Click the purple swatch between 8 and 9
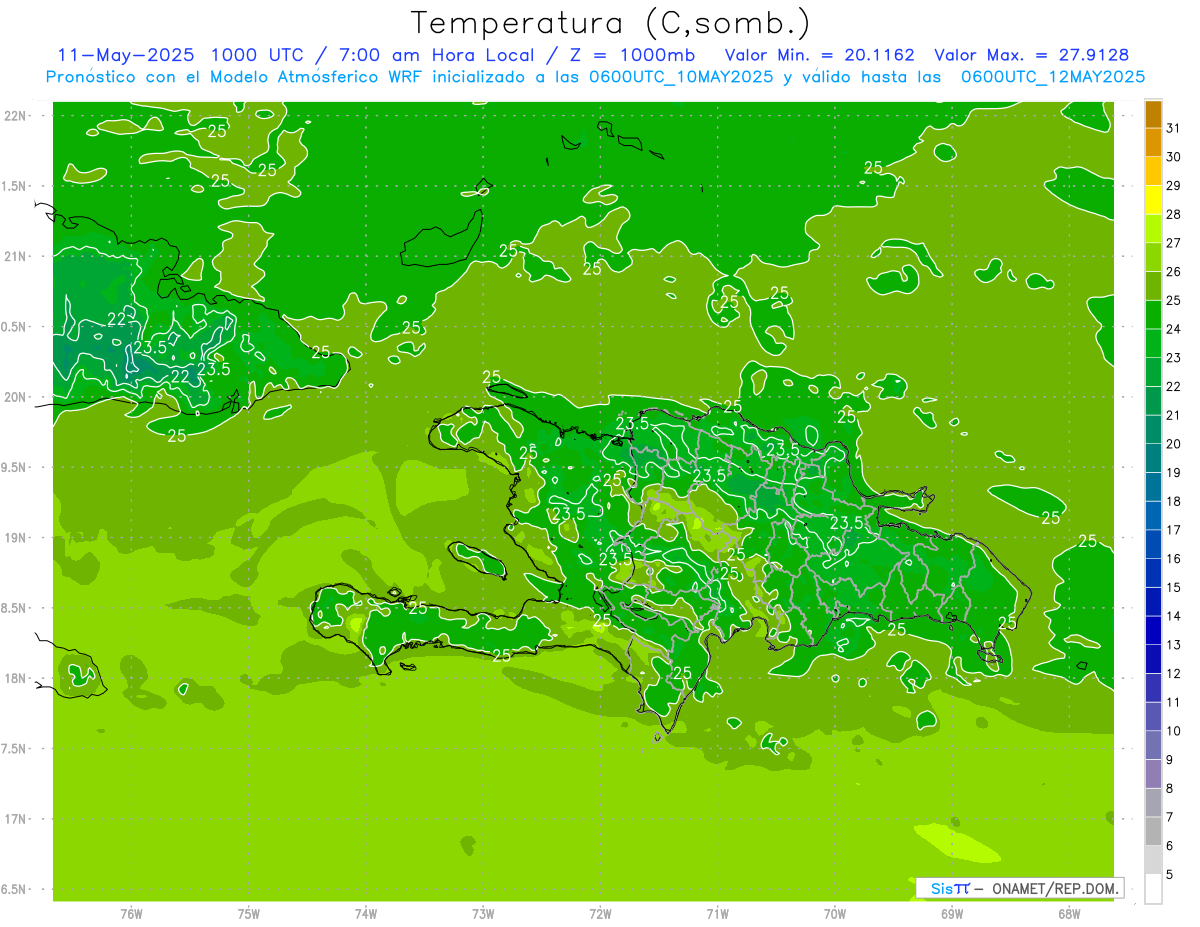 [1153, 774]
